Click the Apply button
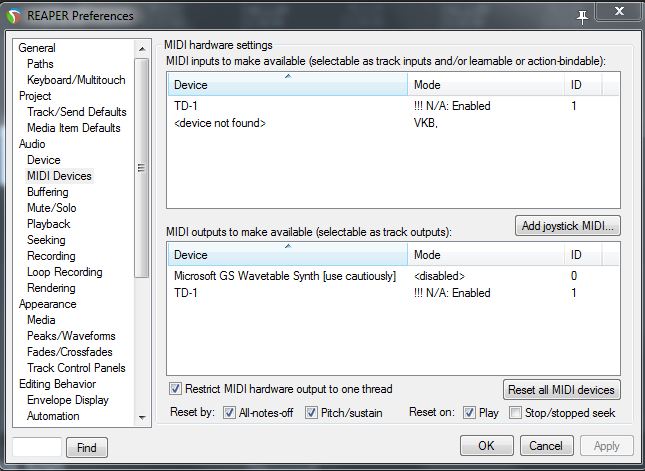This screenshot has width=645, height=471. [607, 446]
